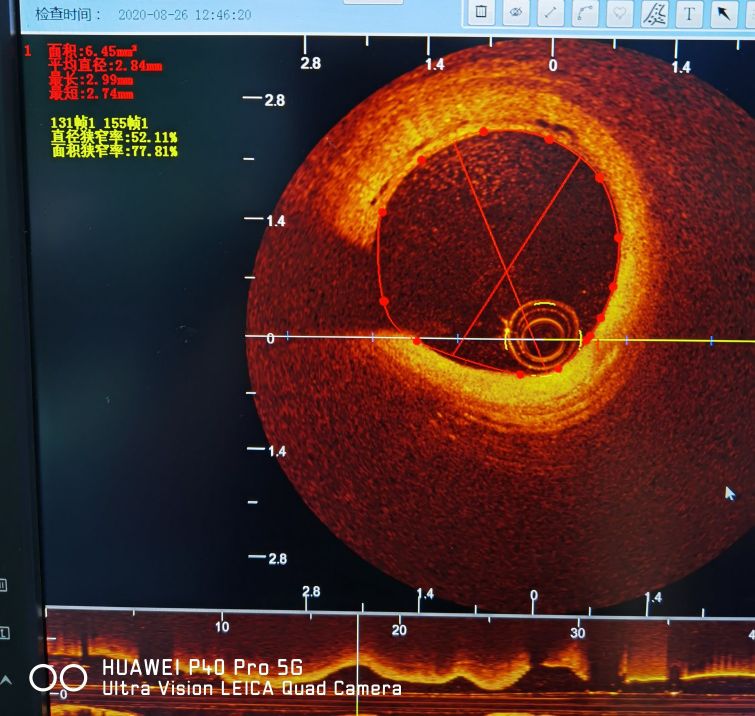Viewport: 755px width, 716px height.
Task: Select the text annotation T tool
Action: 689,13
